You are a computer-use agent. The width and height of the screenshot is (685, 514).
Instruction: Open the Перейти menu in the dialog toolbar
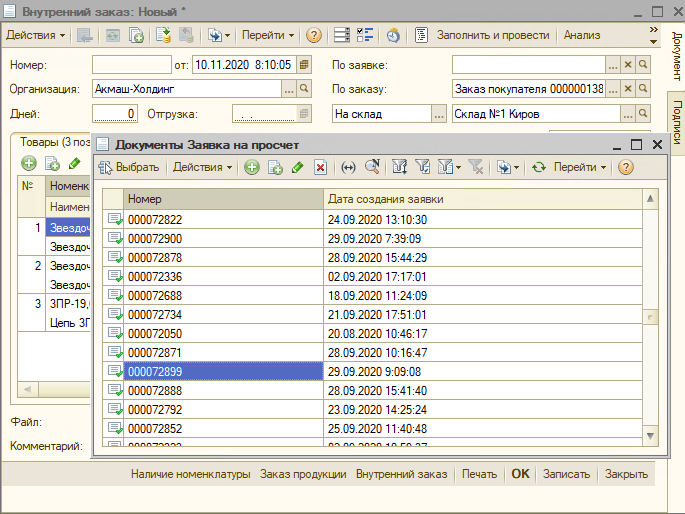click(x=580, y=167)
